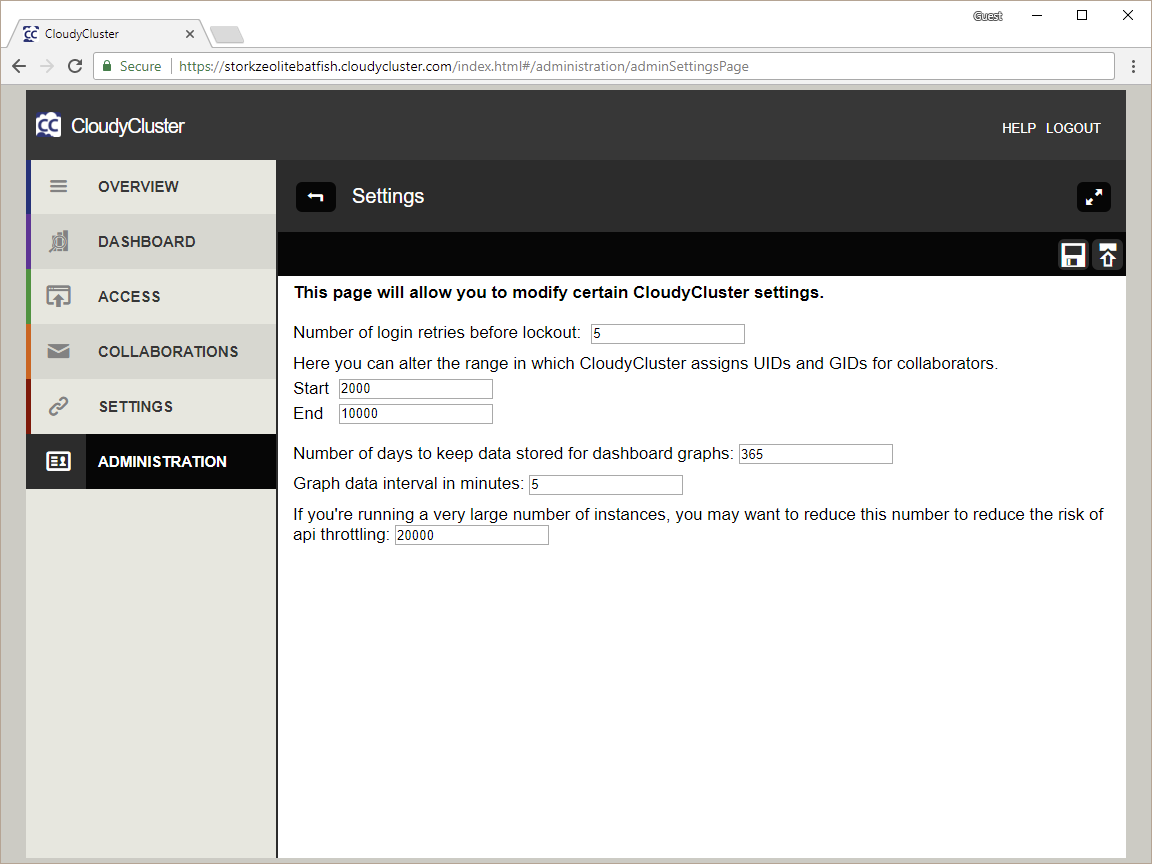The image size is (1152, 864).
Task: Click the Administration ID card icon
Action: point(59,461)
